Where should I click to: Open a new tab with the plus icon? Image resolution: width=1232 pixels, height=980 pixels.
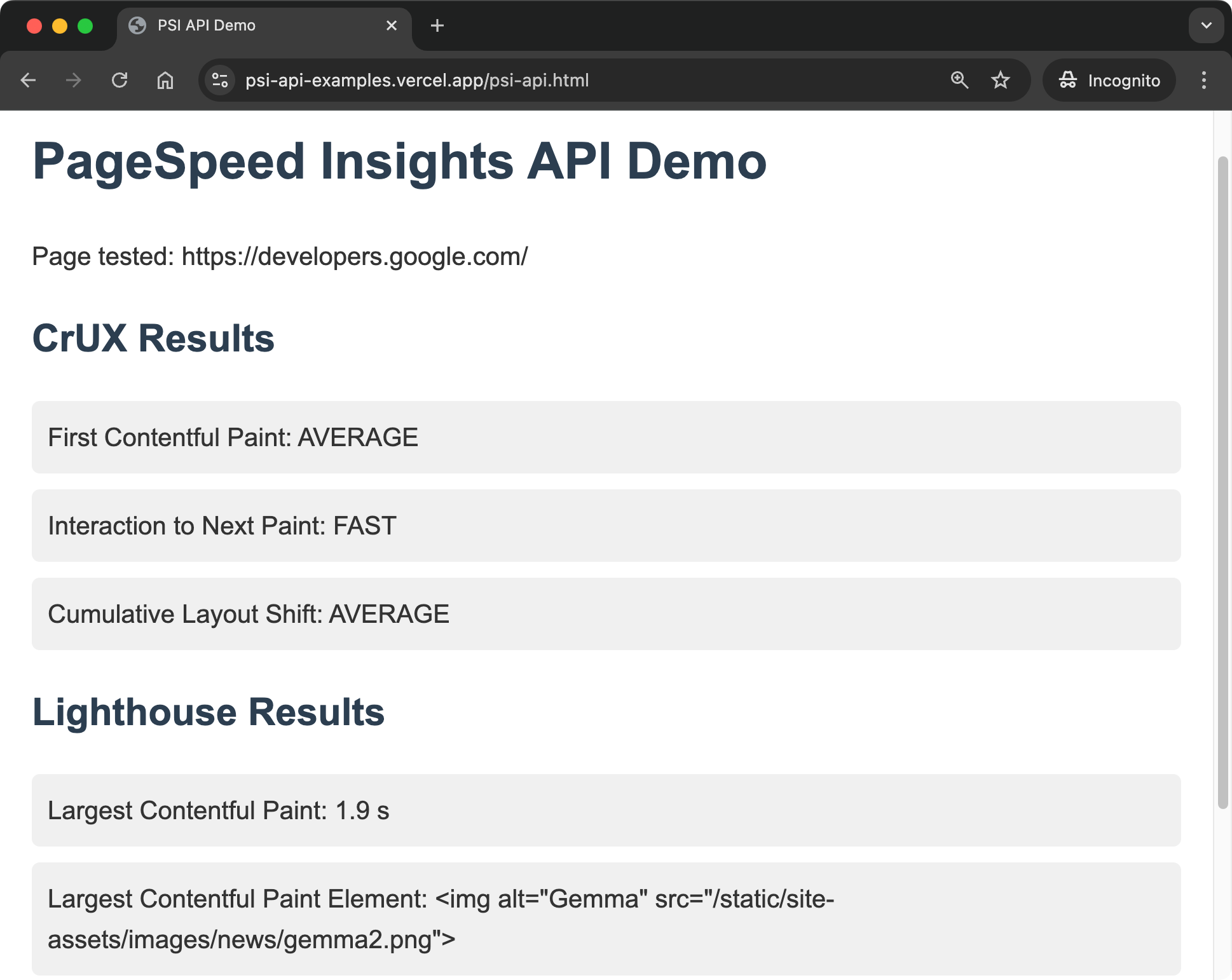(x=437, y=25)
